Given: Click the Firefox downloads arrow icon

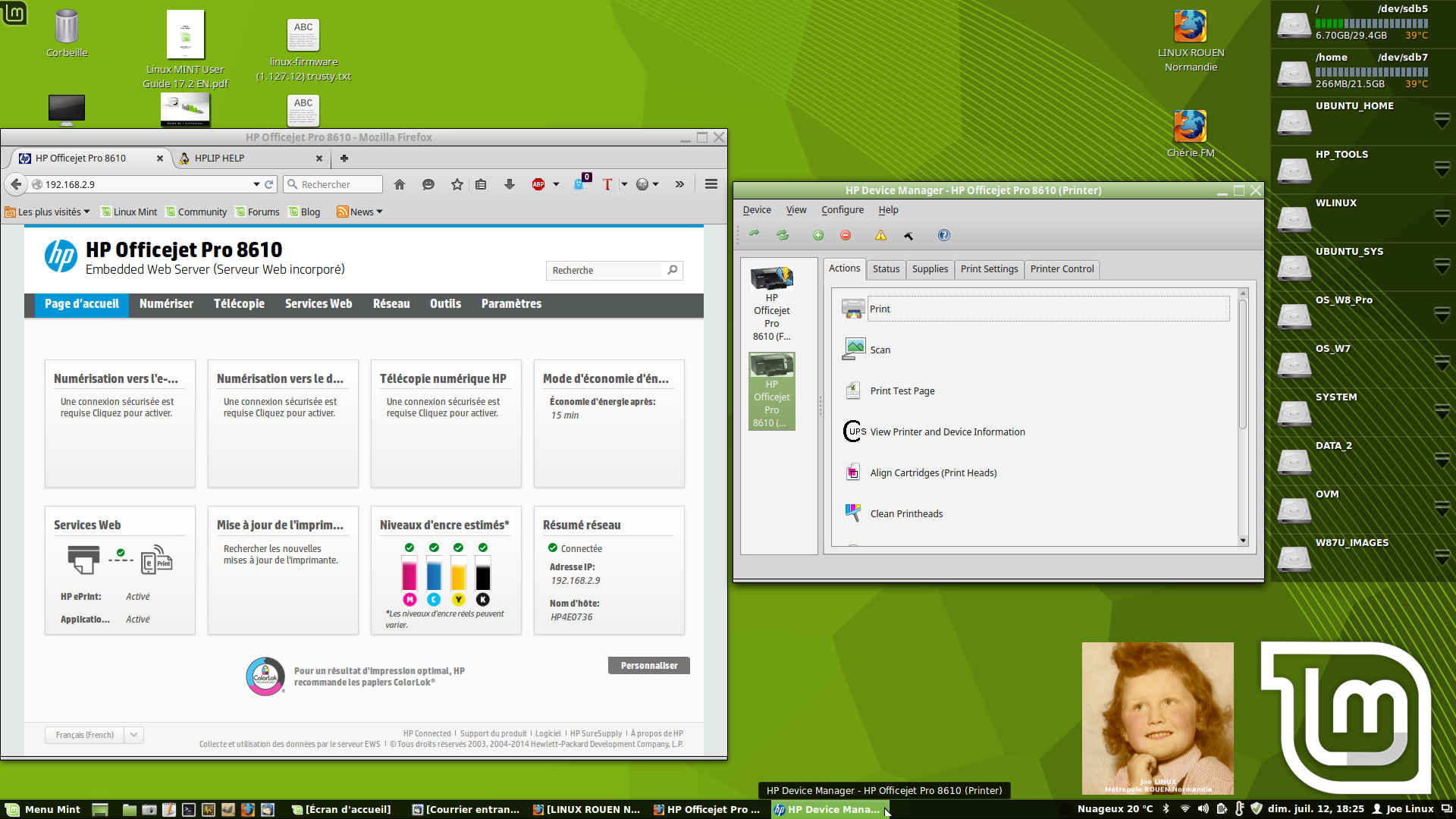Looking at the screenshot, I should pos(510,184).
